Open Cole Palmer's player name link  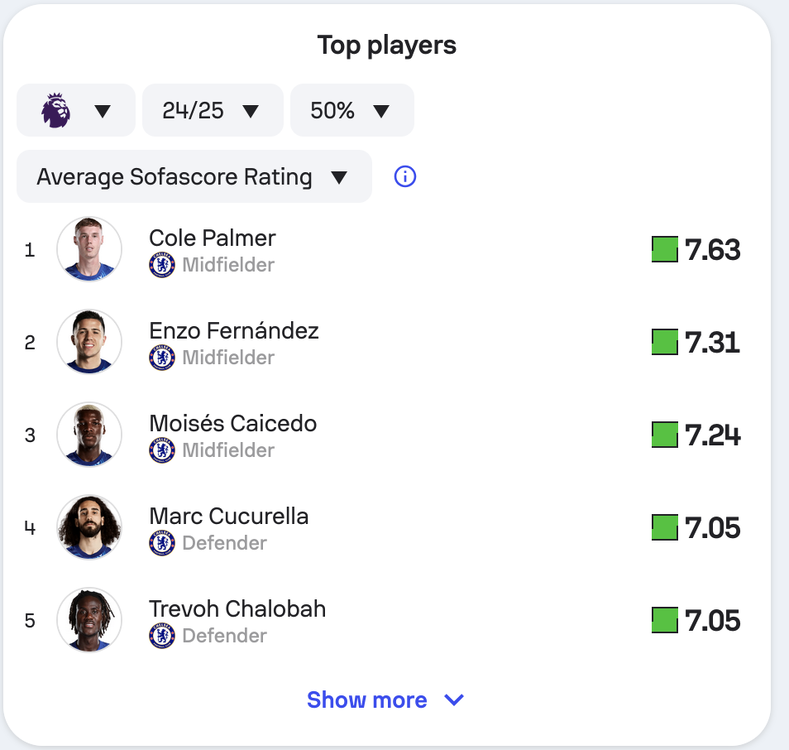(212, 238)
